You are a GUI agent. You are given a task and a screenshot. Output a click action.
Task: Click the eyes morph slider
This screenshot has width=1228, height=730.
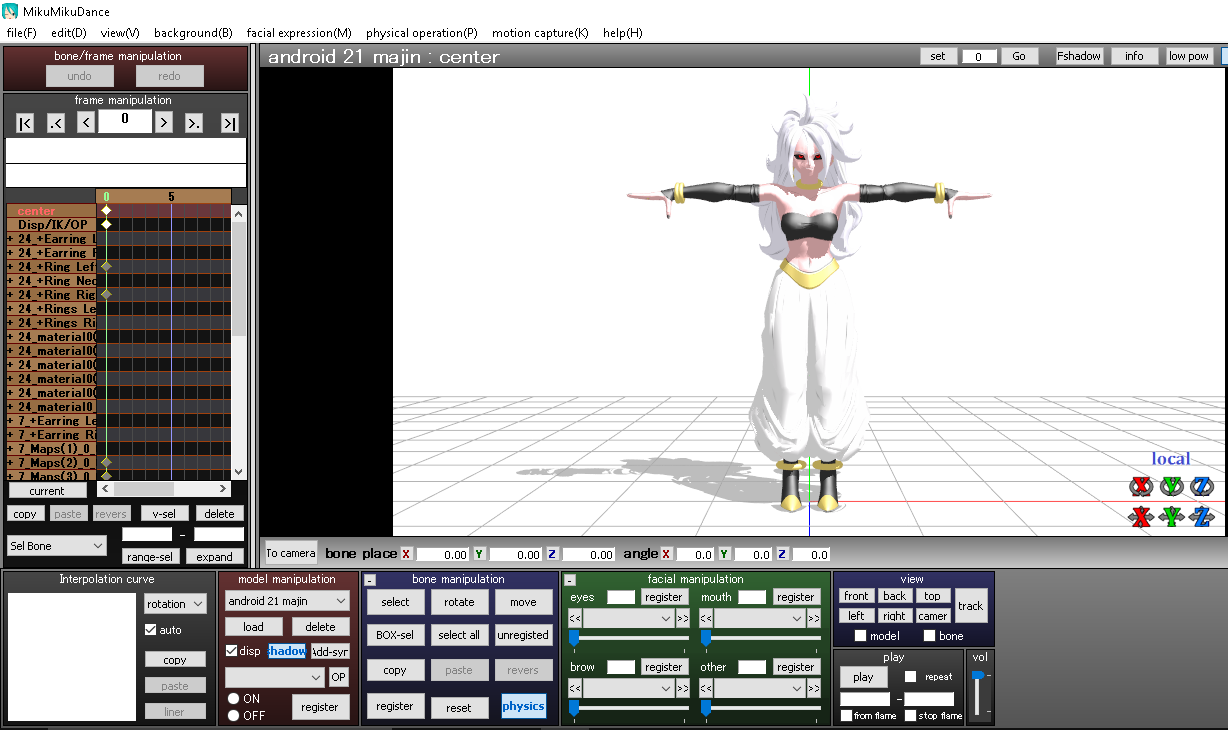pyautogui.click(x=574, y=637)
